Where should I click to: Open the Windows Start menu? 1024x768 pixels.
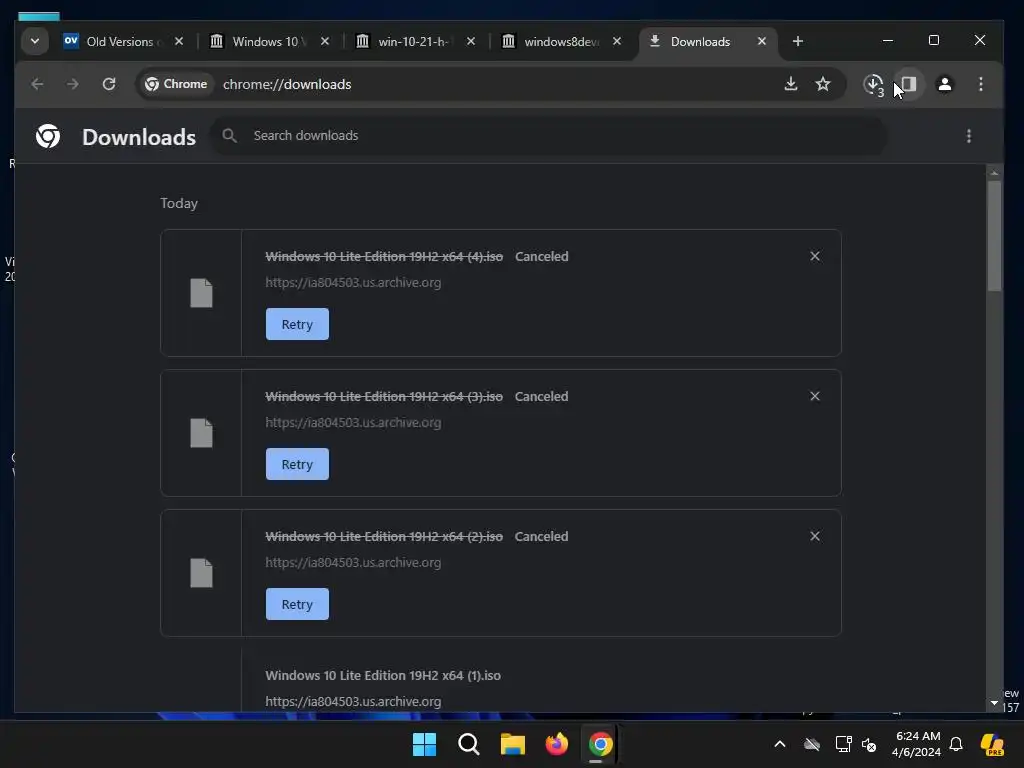(x=424, y=744)
